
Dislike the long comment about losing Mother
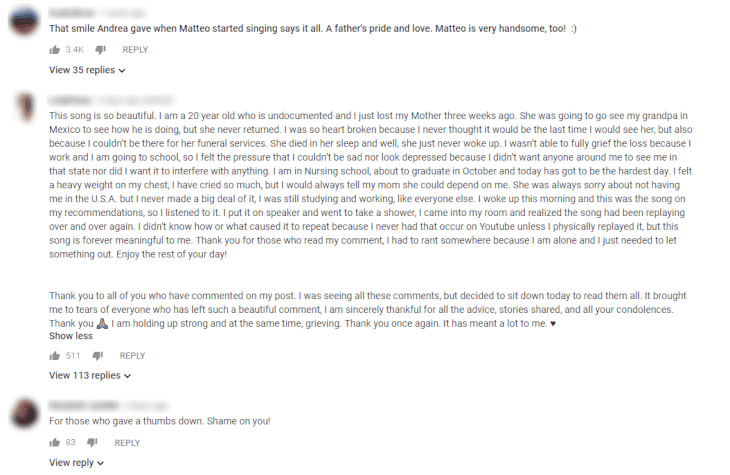pos(98,356)
